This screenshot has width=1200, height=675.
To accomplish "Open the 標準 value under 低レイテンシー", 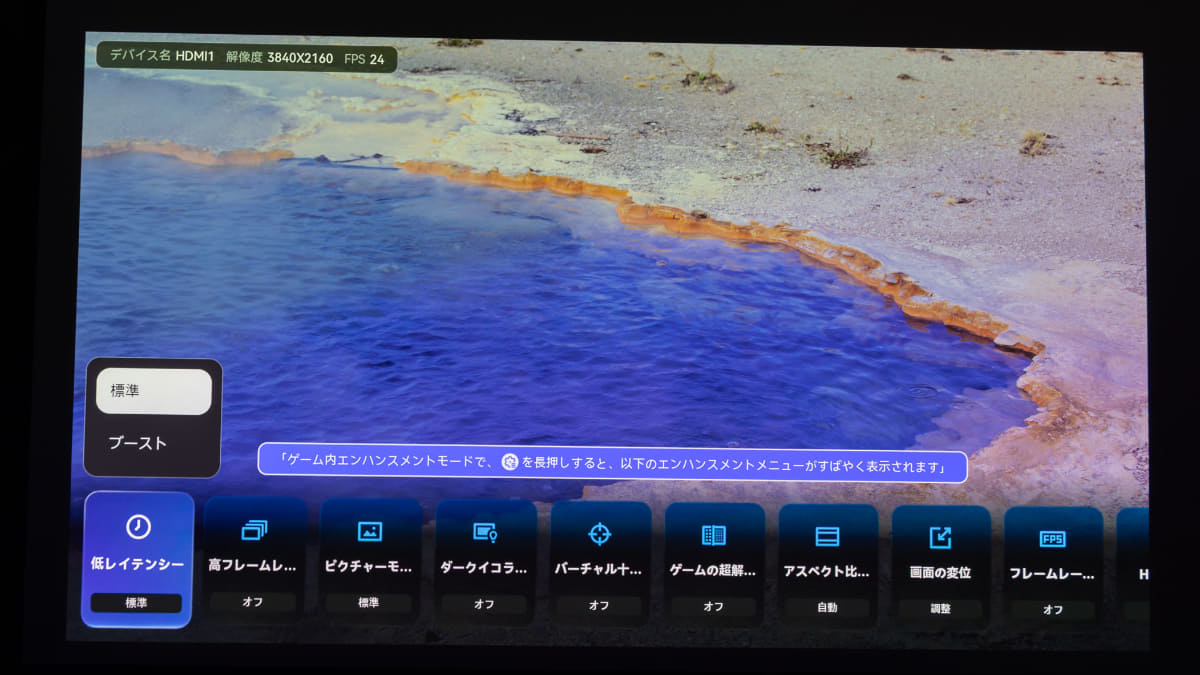I will click(x=136, y=603).
